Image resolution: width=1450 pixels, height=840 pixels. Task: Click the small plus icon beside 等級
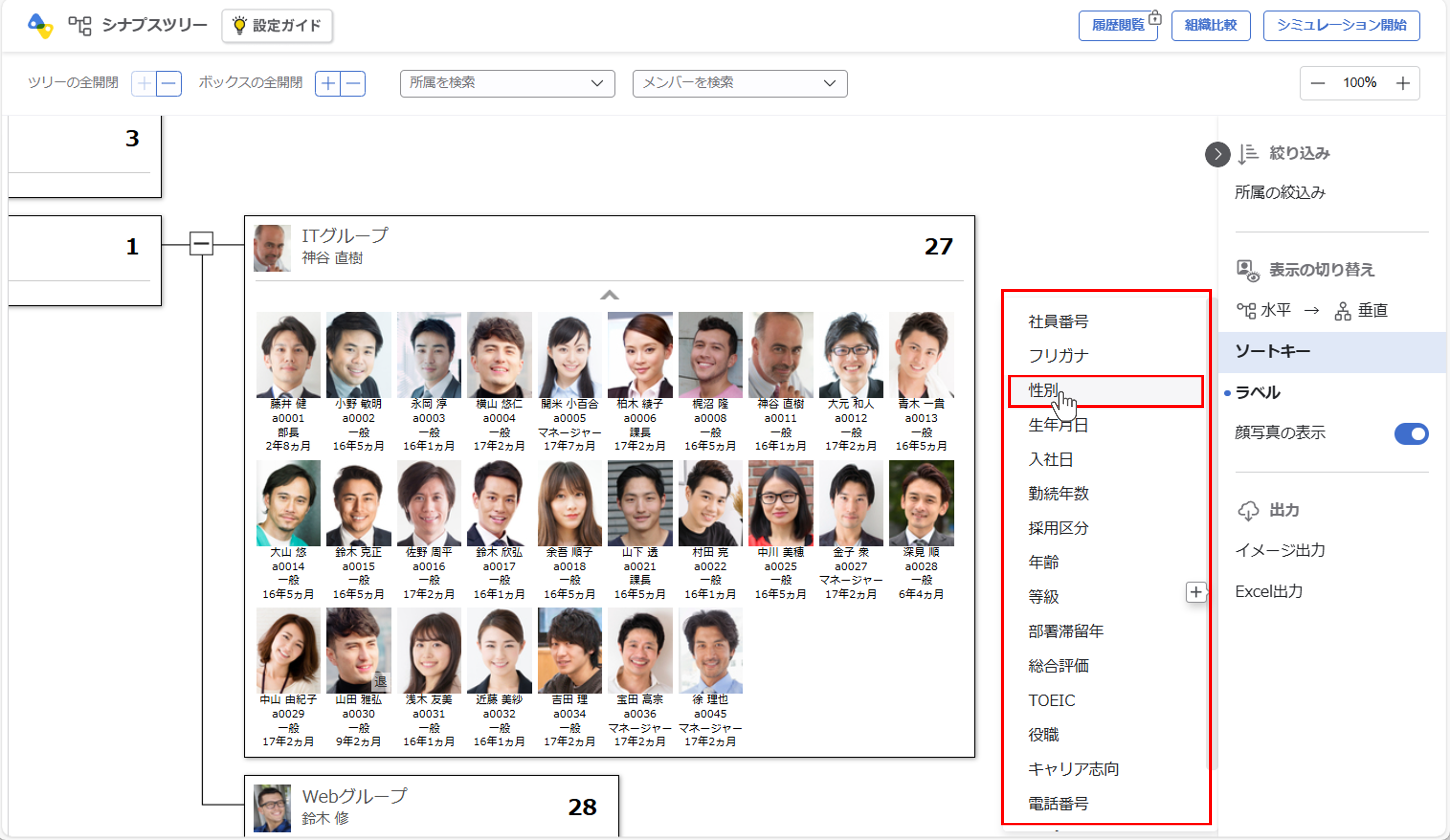[x=1196, y=592]
